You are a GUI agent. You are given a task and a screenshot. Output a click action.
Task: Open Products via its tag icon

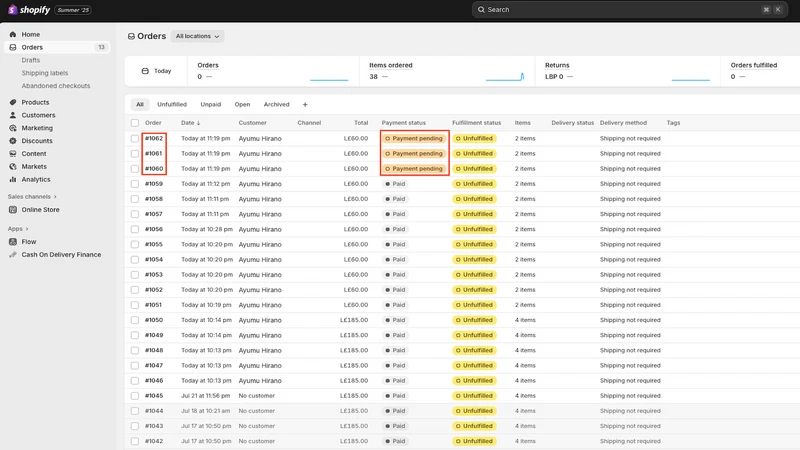coord(13,102)
